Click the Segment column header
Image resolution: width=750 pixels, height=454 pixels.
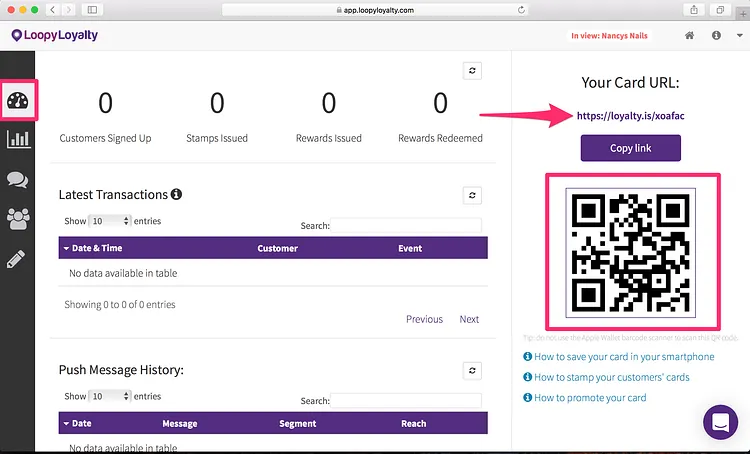tap(298, 423)
